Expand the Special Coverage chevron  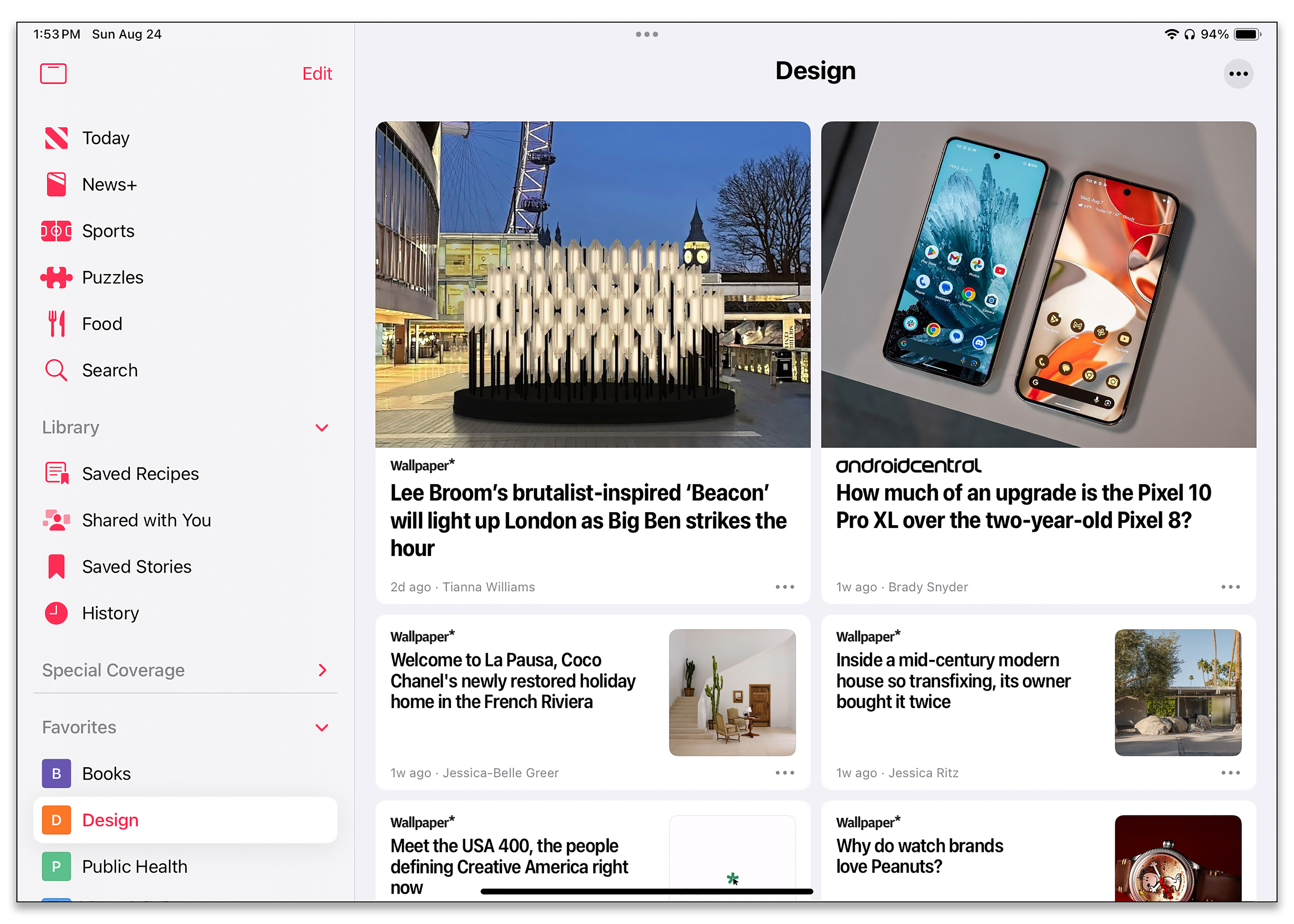323,670
